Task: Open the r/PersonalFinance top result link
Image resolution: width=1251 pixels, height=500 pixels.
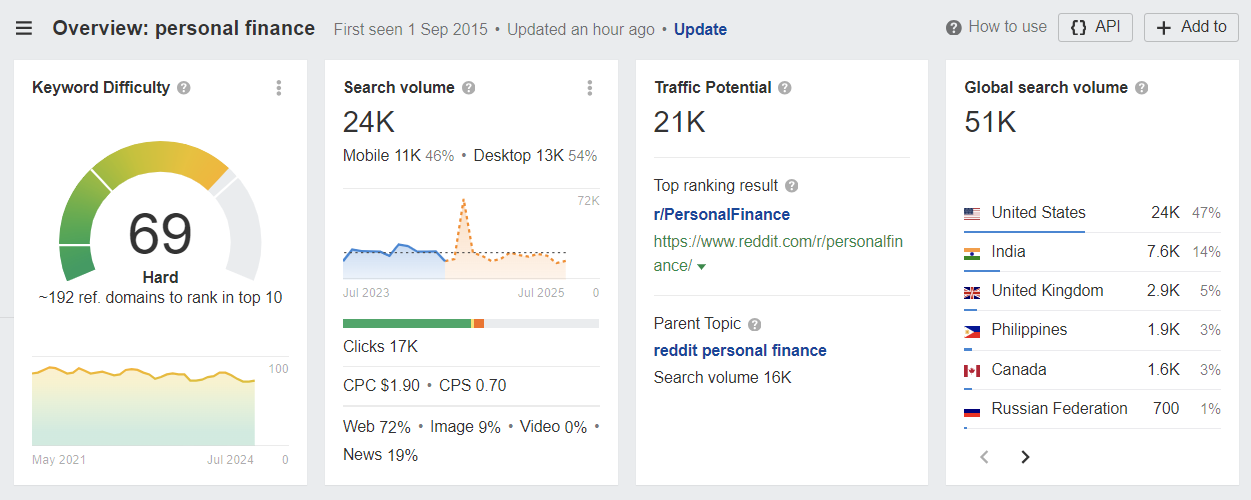Action: coord(722,214)
